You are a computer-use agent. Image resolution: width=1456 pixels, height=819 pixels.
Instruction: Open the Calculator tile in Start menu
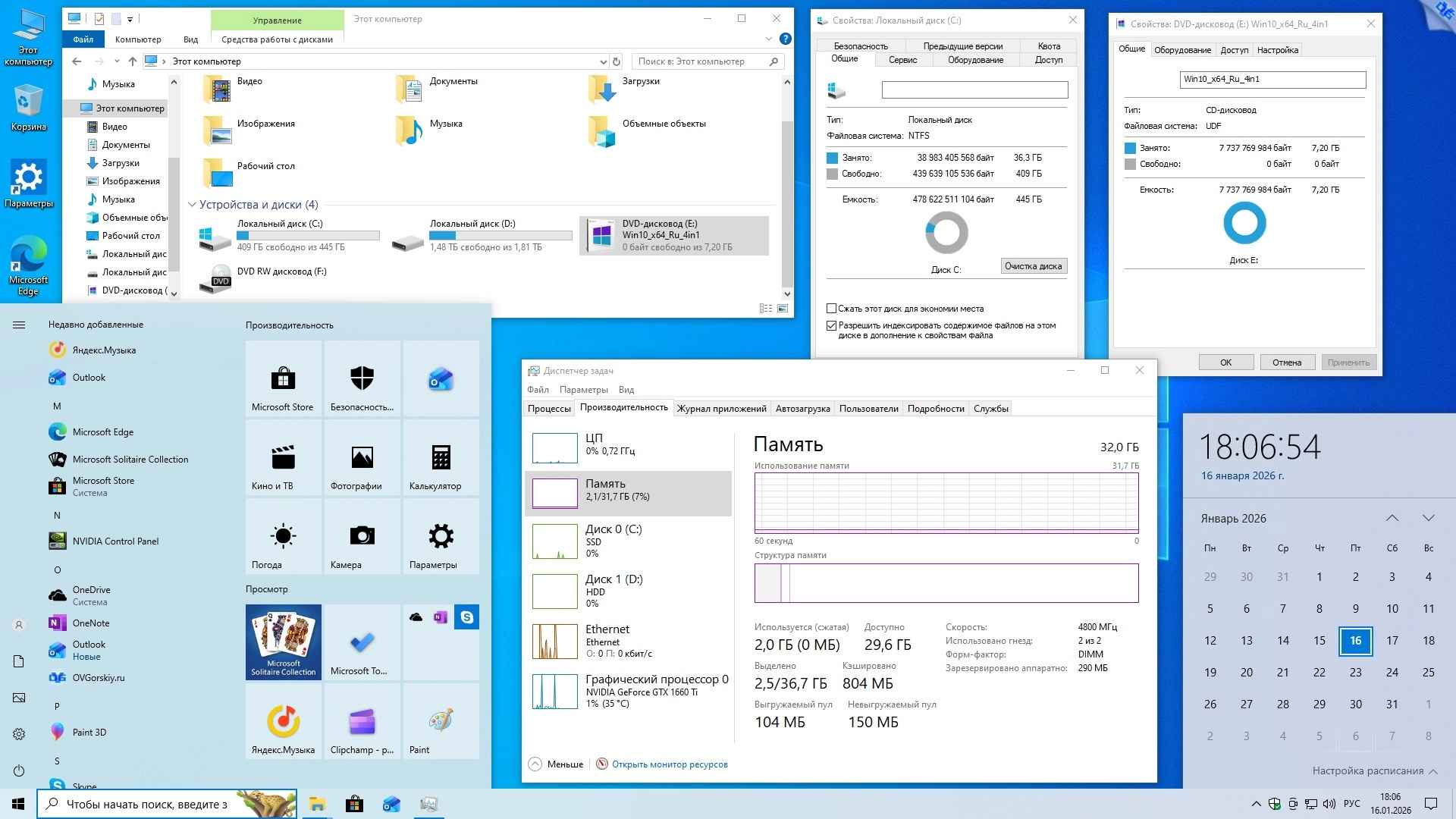click(441, 458)
